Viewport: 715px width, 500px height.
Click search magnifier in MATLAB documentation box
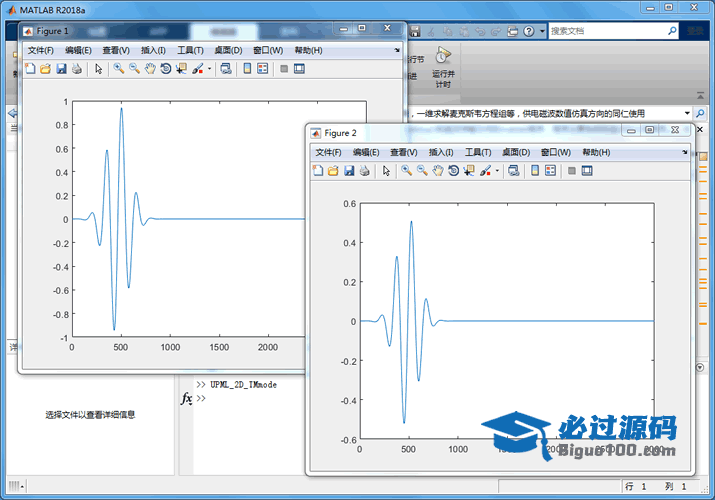(x=672, y=31)
